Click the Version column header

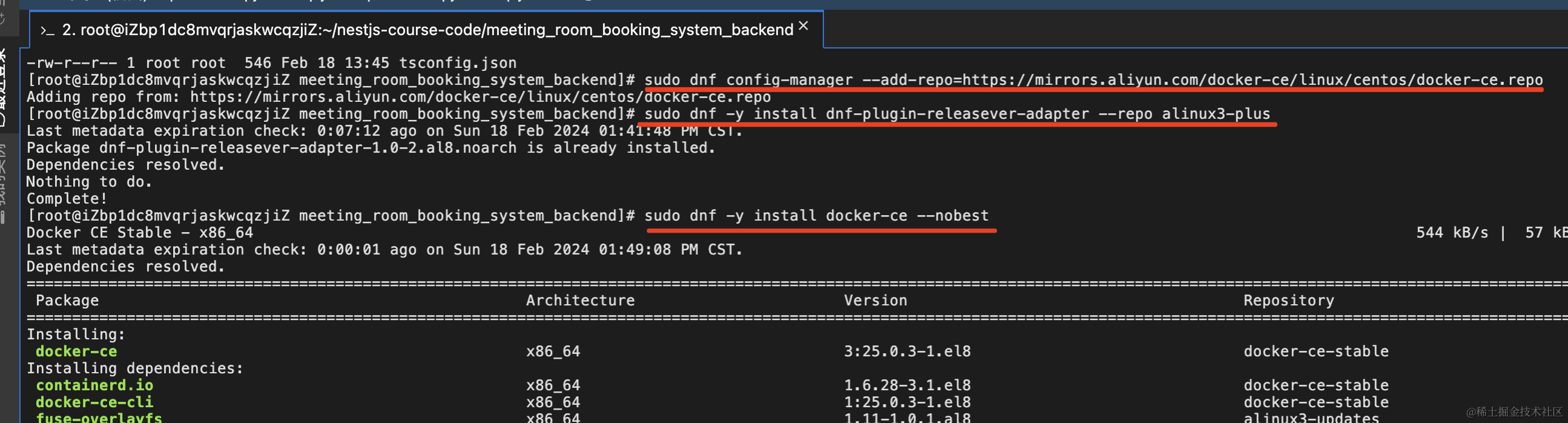(x=875, y=301)
